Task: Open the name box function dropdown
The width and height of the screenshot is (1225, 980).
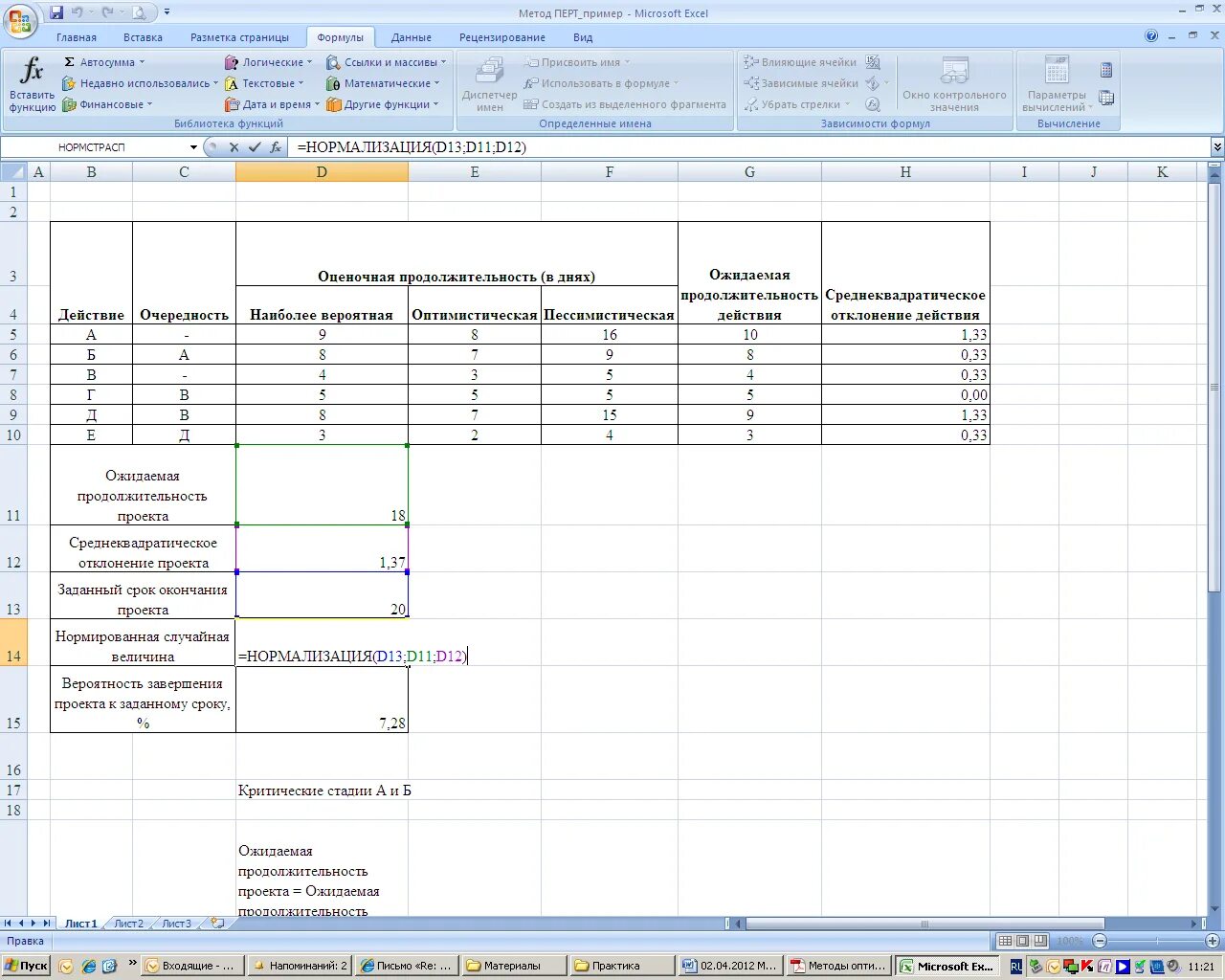Action: coord(193,147)
